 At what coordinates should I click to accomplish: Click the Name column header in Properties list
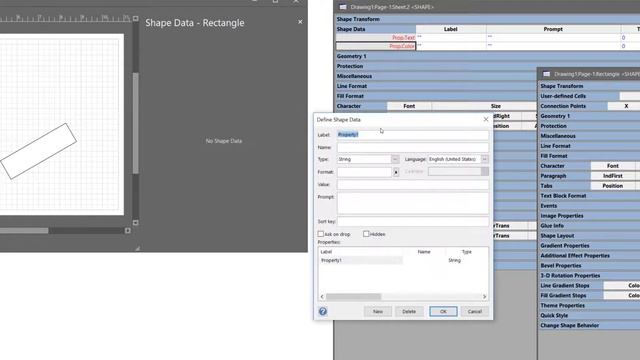[424, 252]
